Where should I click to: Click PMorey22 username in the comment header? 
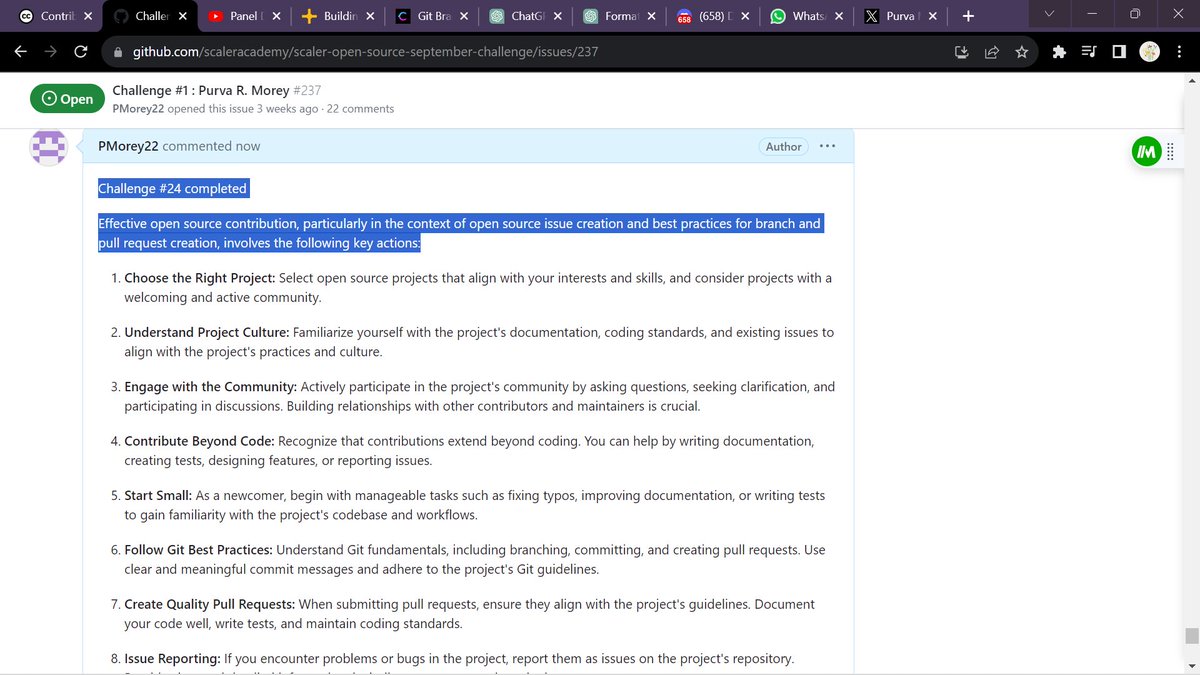(x=128, y=146)
